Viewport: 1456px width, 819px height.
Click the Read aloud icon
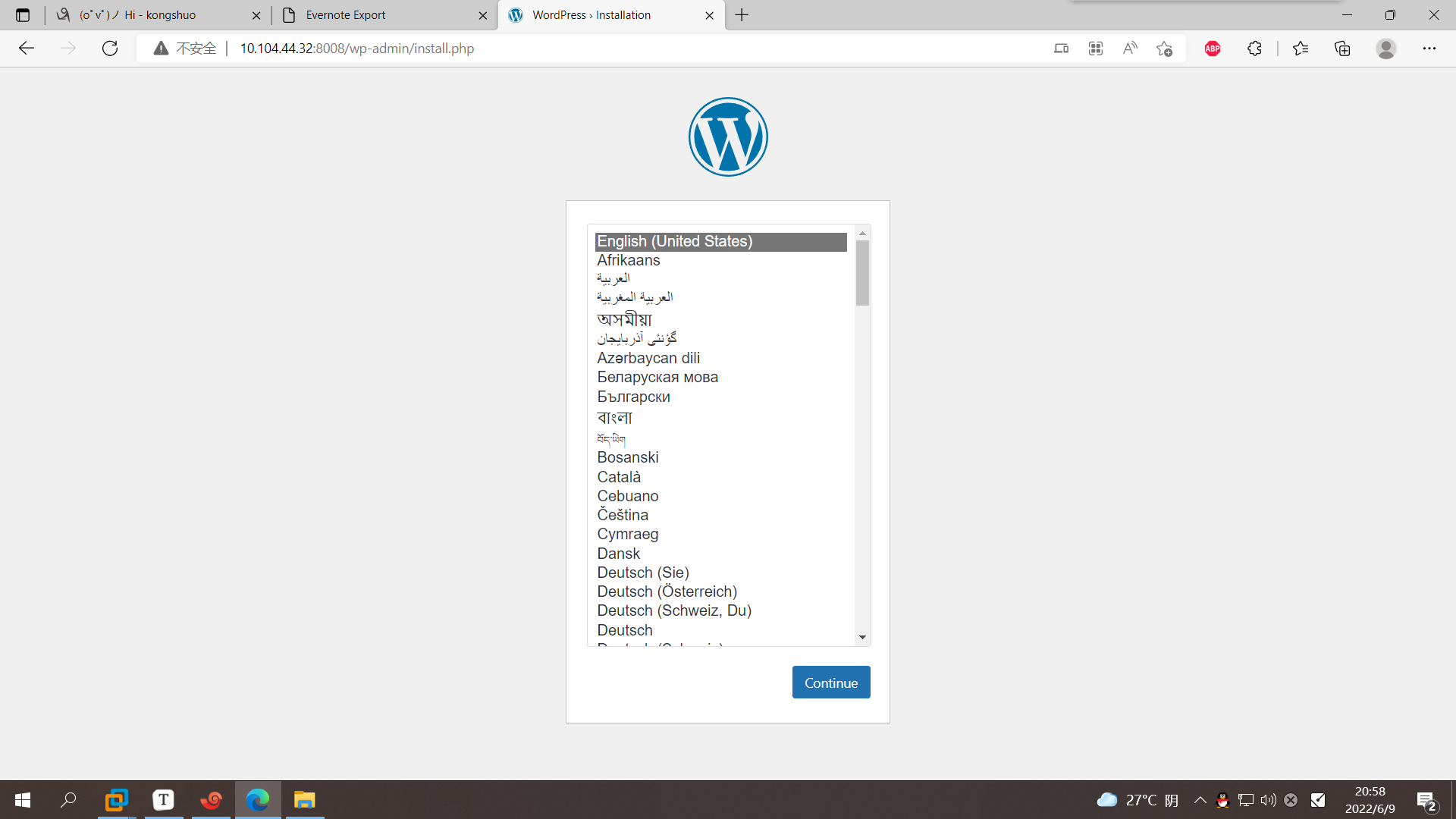coord(1130,49)
